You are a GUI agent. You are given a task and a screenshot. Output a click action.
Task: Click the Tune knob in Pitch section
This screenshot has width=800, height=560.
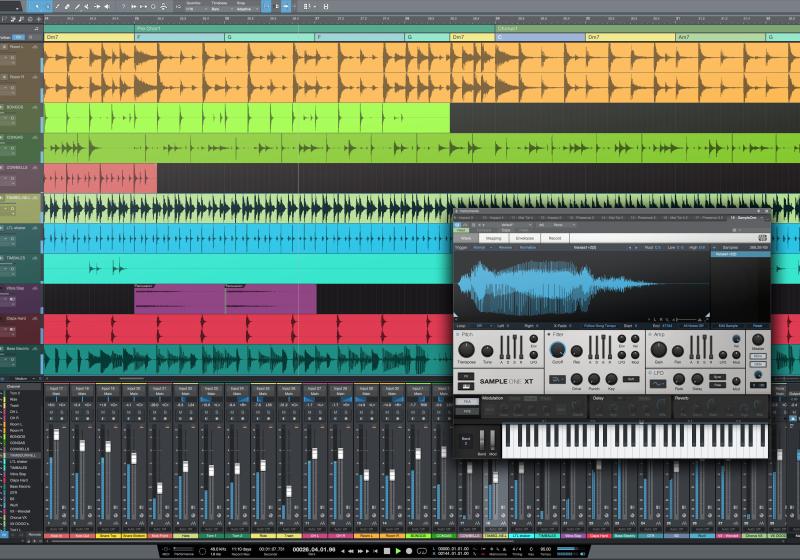tap(487, 350)
